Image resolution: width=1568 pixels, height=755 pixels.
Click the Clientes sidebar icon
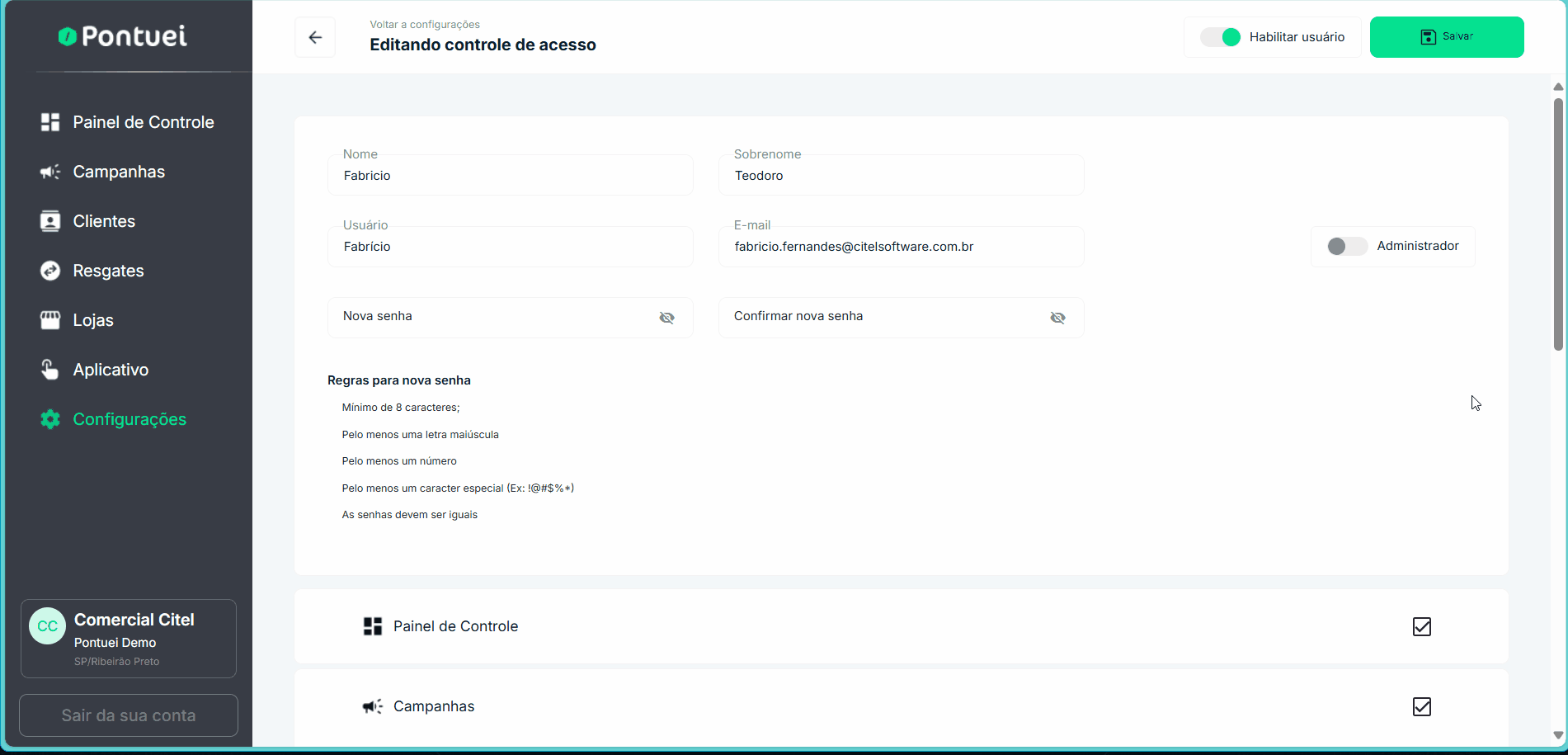(x=50, y=221)
